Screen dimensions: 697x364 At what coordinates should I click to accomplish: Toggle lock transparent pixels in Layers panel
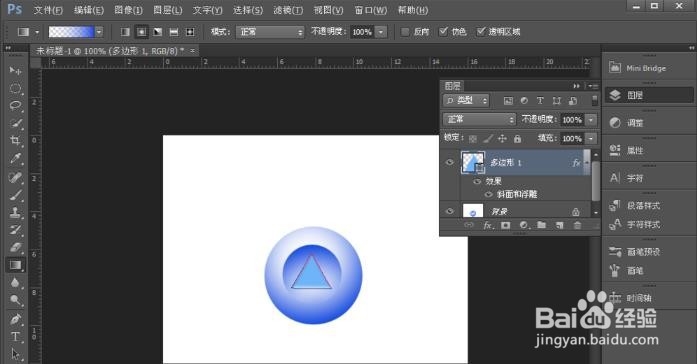(x=473, y=139)
